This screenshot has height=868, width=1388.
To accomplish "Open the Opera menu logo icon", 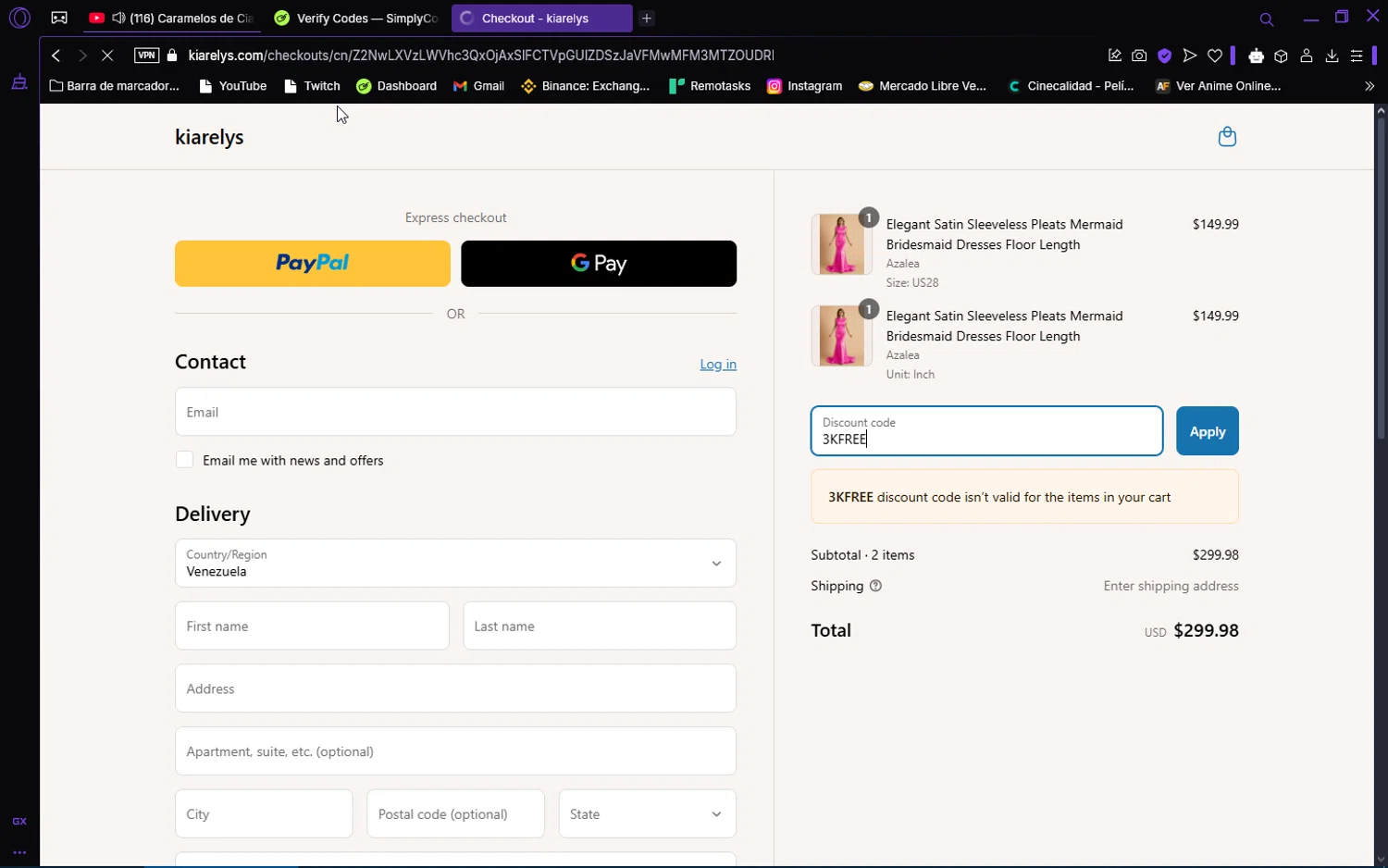I will tap(19, 18).
